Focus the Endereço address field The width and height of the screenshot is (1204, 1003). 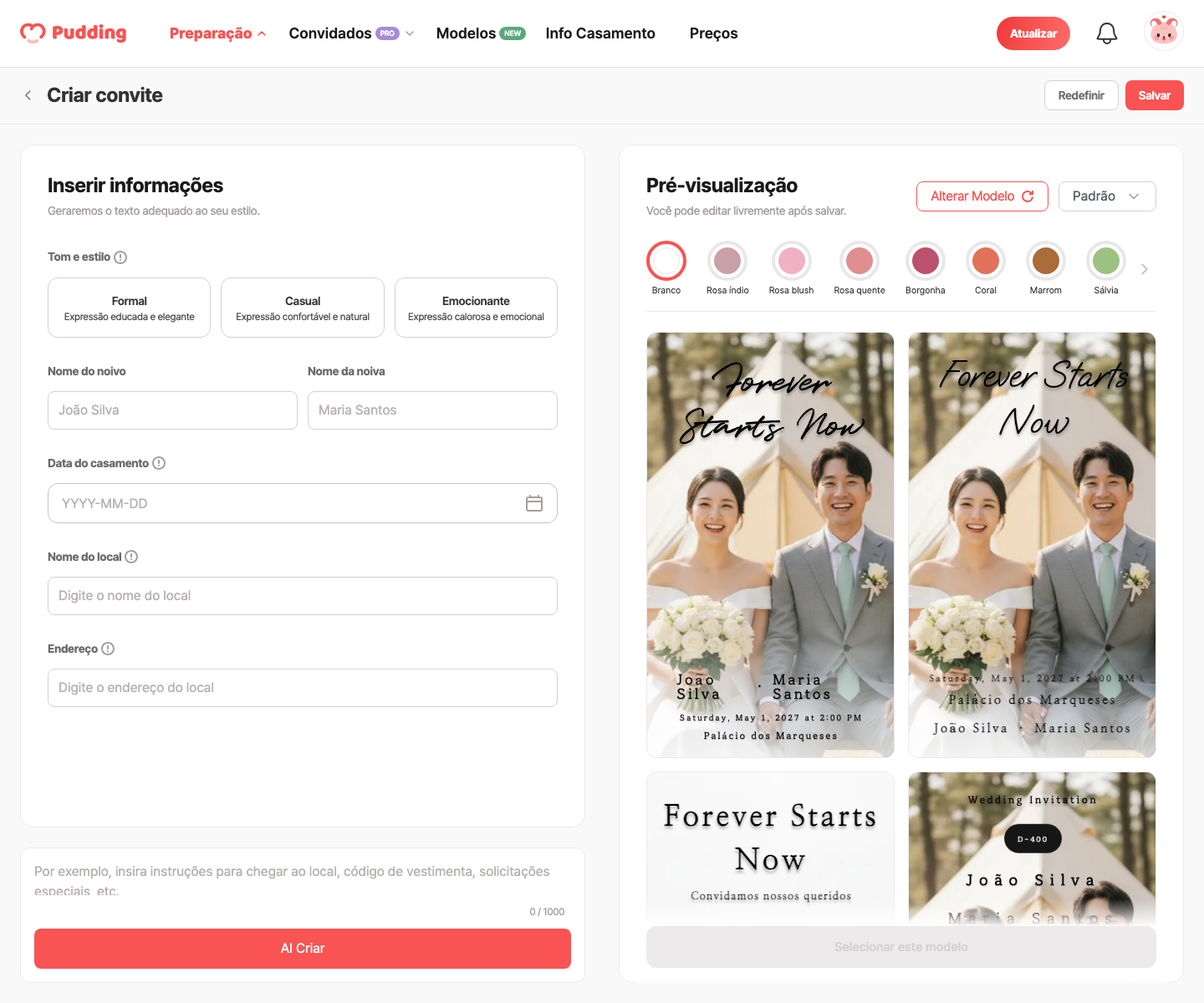coord(303,688)
